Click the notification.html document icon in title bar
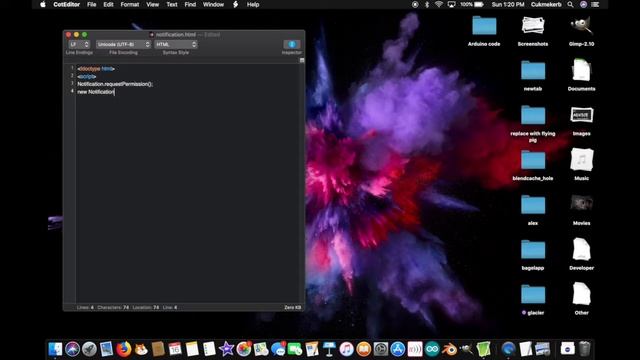Viewport: 640px width, 360px height. click(x=152, y=35)
